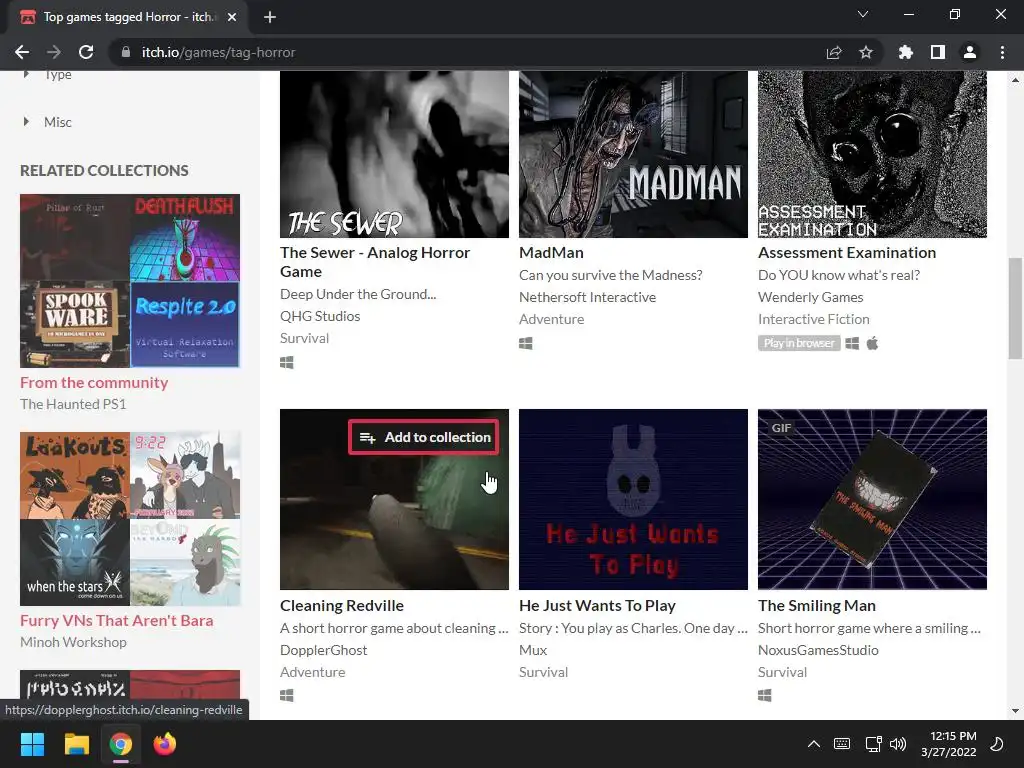This screenshot has width=1024, height=768.
Task: Open File Explorer from the taskbar
Action: [x=76, y=744]
